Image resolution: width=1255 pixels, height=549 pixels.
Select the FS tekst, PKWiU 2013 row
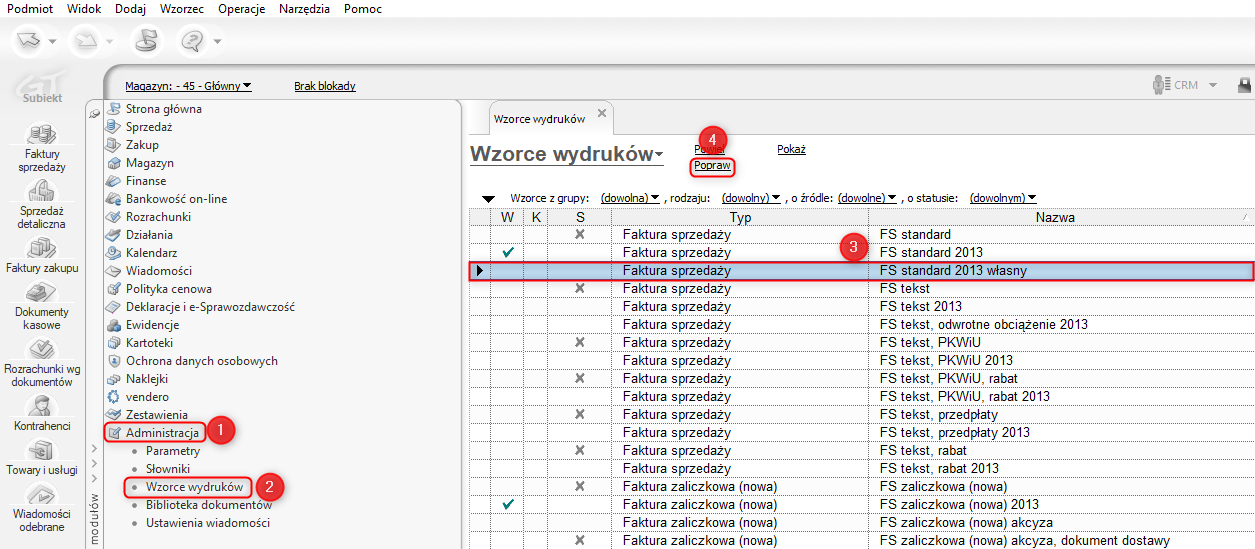point(862,361)
